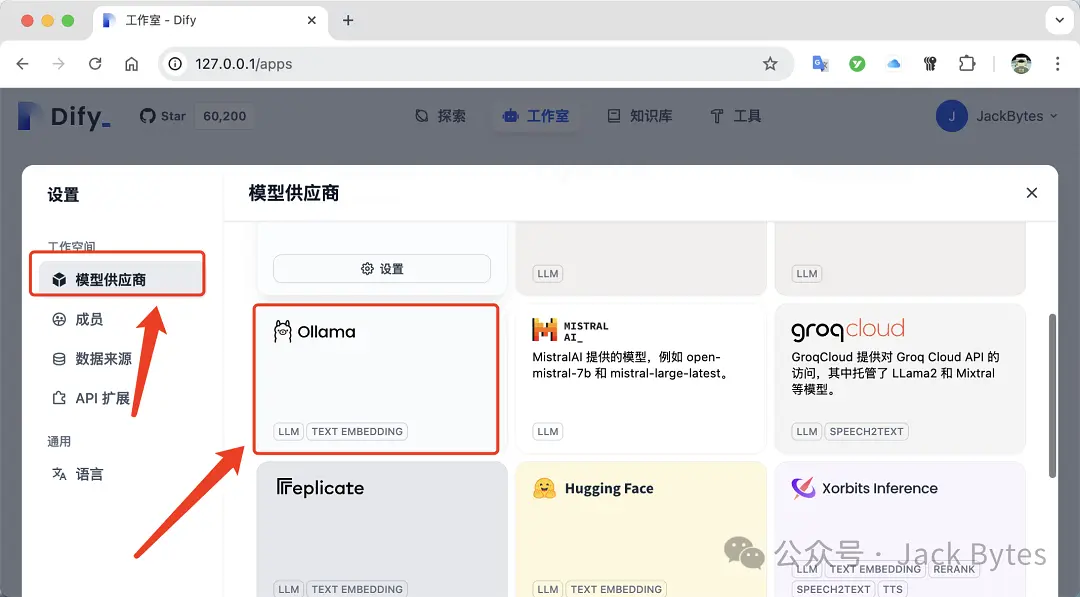Click the browser bookmark star icon
This screenshot has width=1080, height=597.
770,62
